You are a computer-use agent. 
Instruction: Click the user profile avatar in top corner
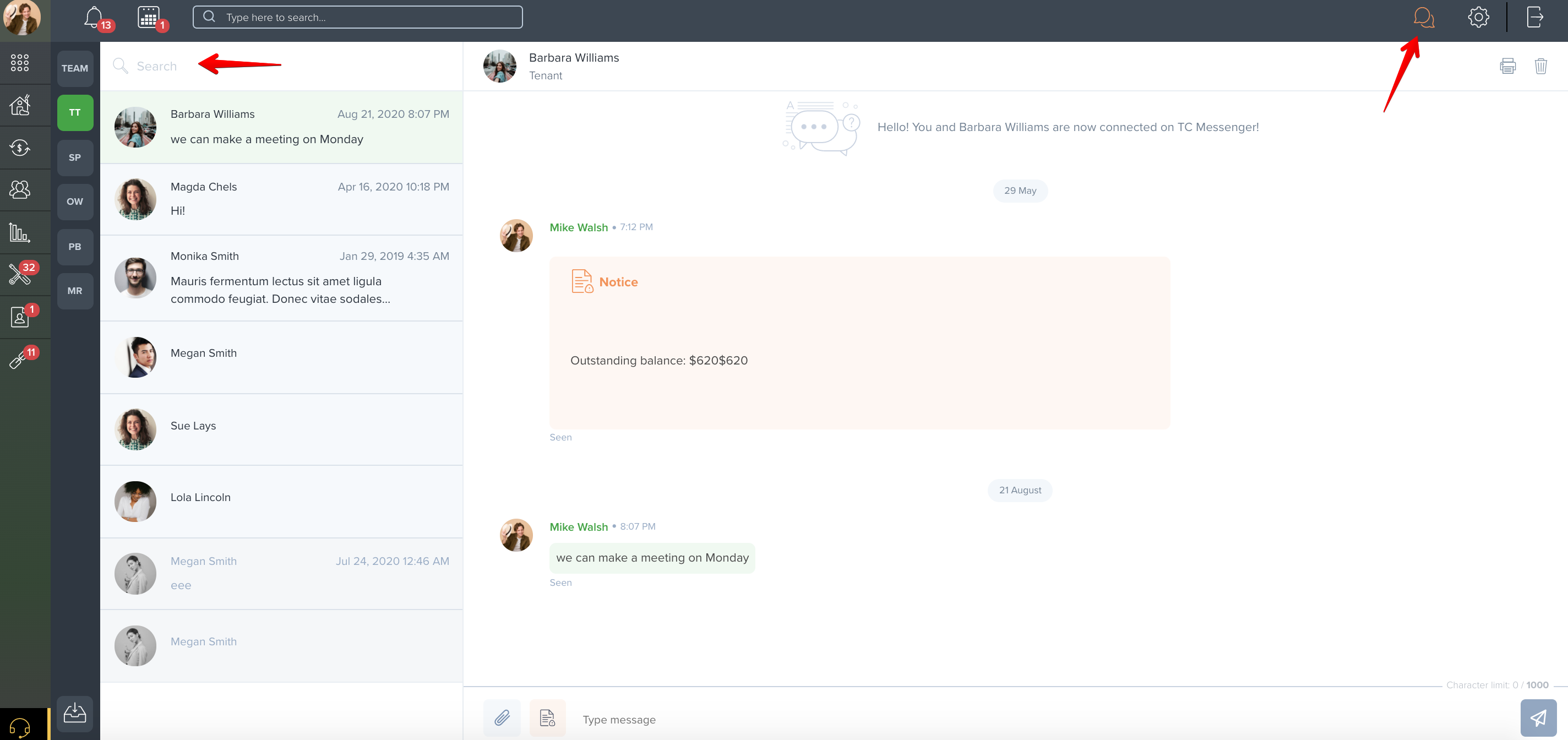(x=23, y=18)
